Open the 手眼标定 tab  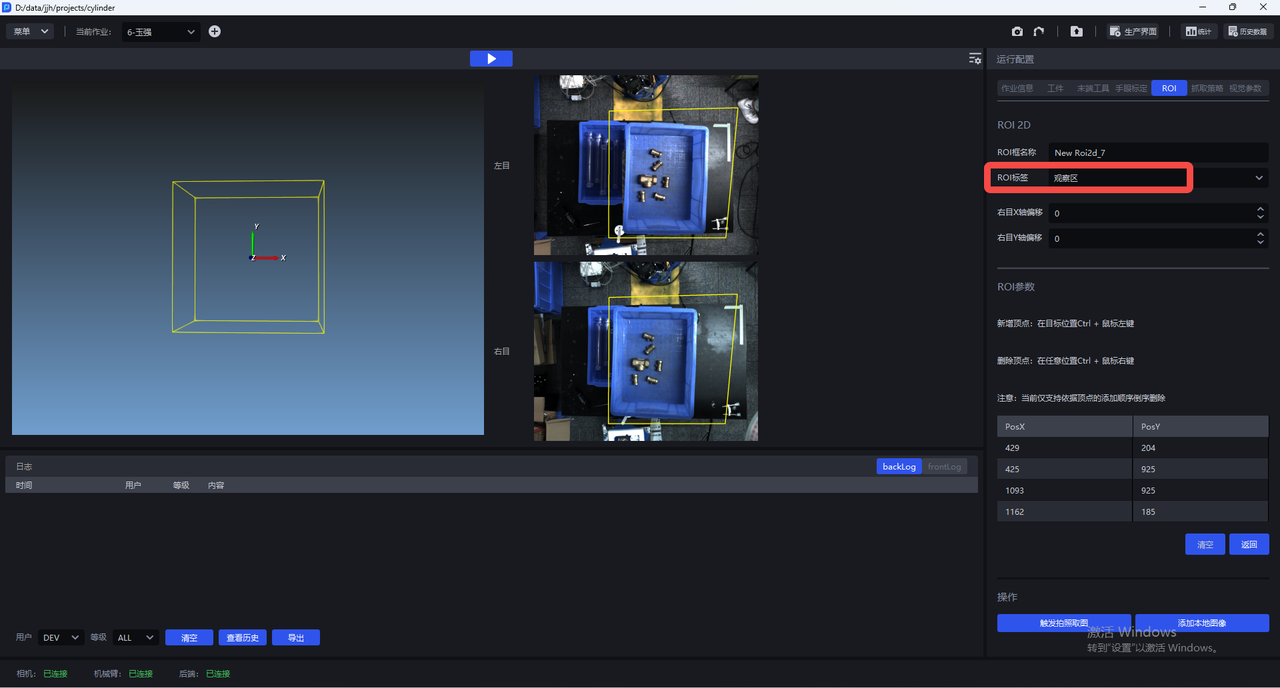(x=1131, y=88)
